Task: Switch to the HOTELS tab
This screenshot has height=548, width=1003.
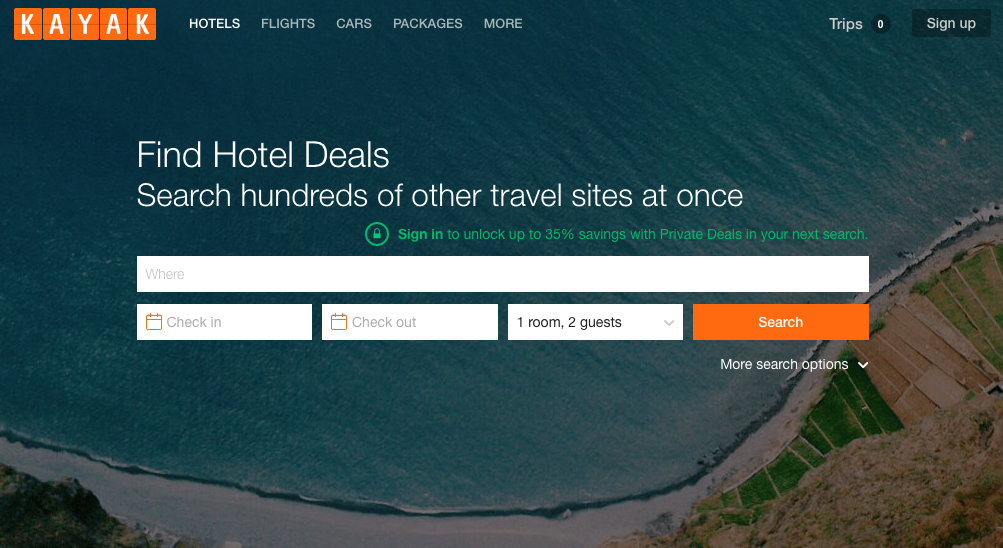Action: (214, 24)
